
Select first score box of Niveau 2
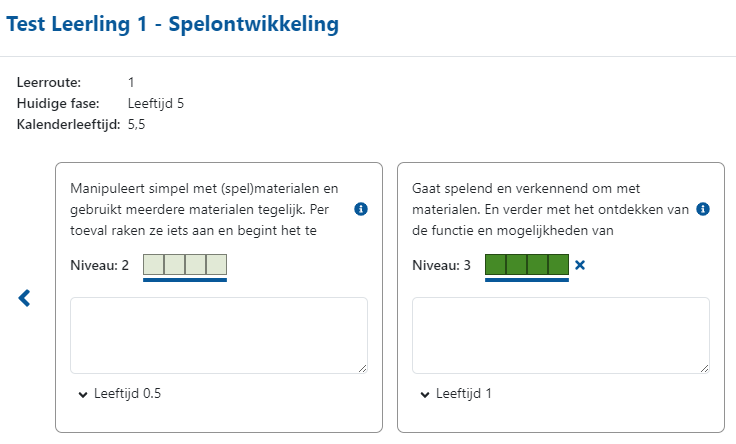point(153,265)
